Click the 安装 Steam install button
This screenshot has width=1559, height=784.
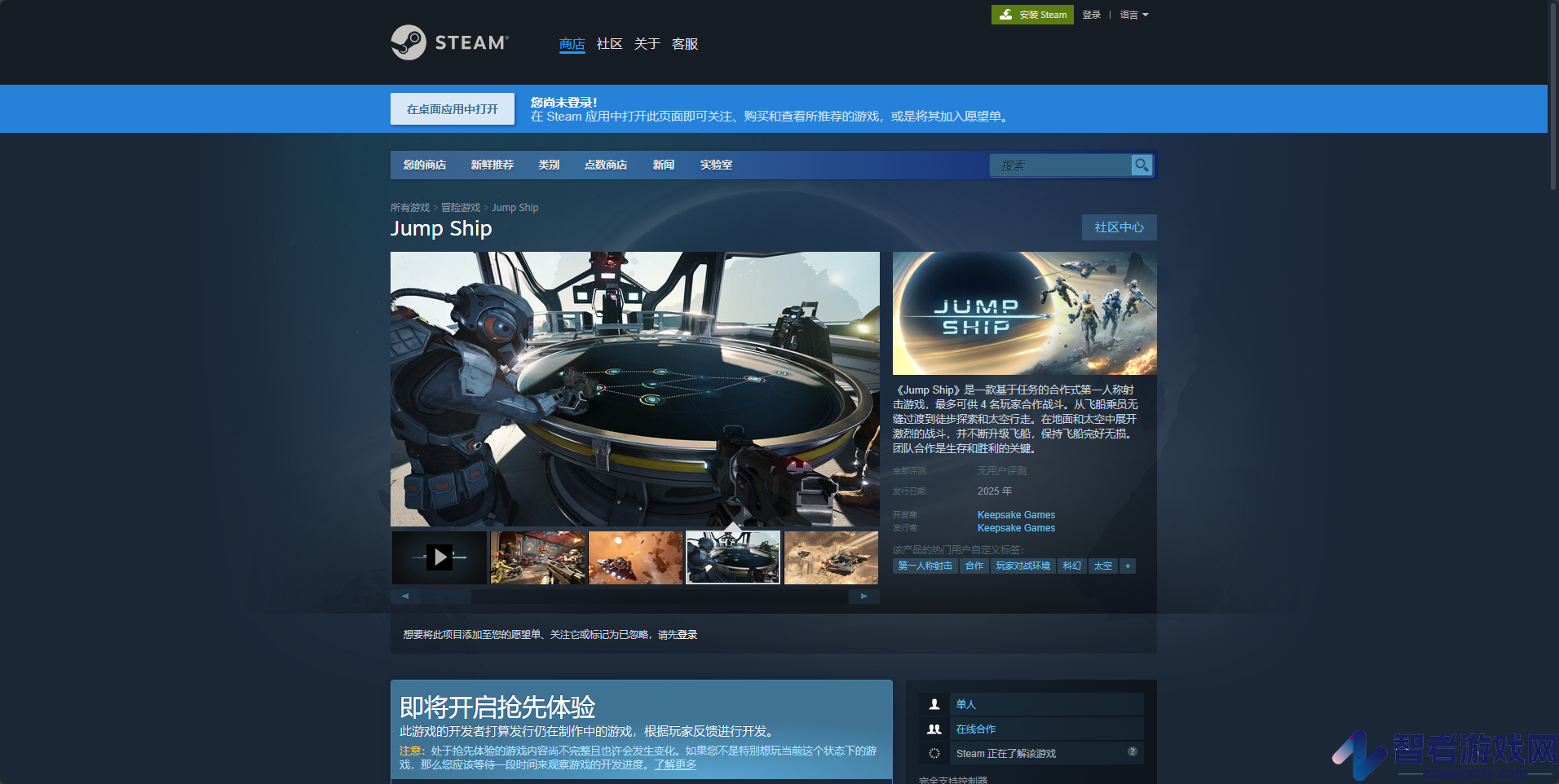coord(1032,15)
